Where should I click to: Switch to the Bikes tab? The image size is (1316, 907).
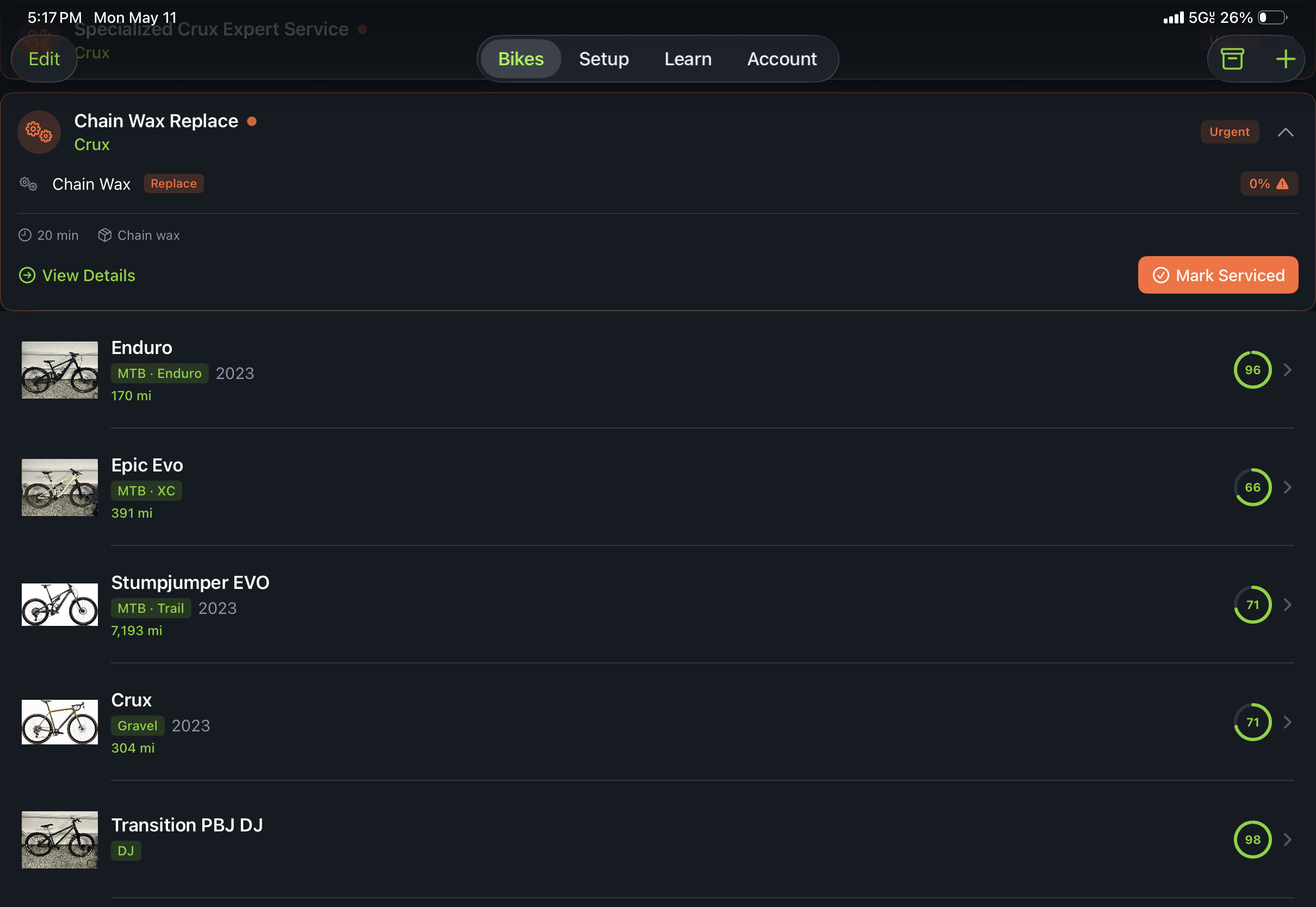521,59
